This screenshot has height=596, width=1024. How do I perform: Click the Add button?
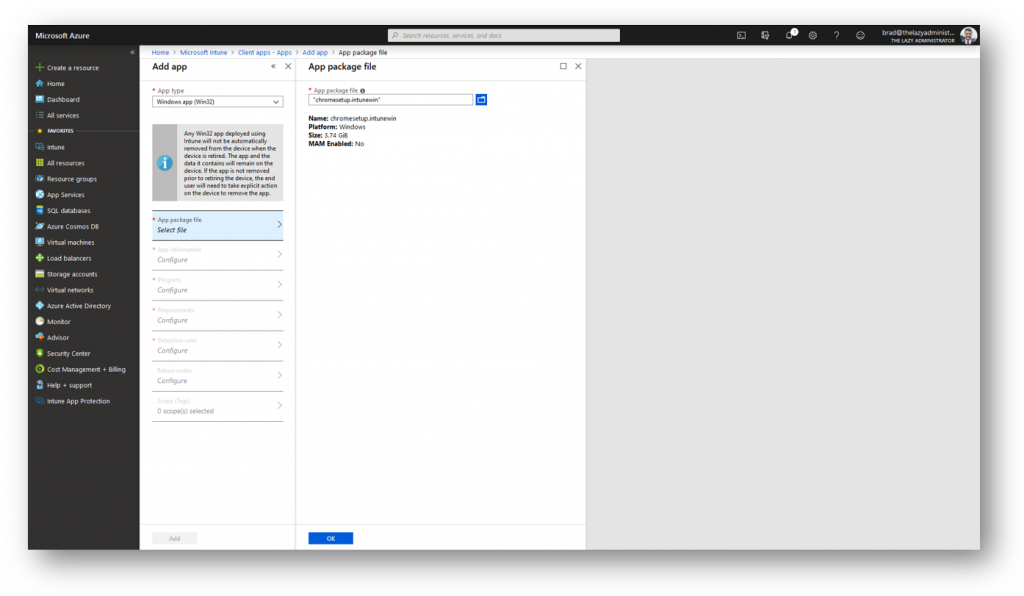point(174,539)
